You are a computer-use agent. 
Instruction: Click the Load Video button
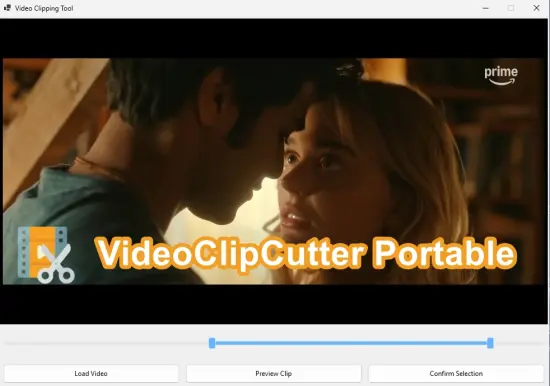point(91,373)
